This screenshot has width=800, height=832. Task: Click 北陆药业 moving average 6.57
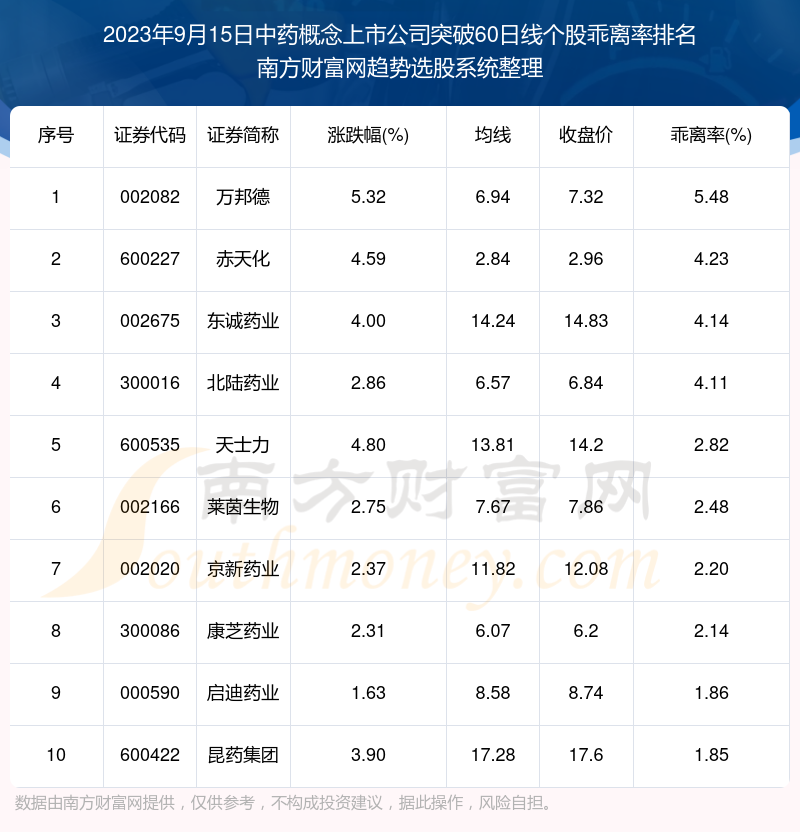[x=493, y=383]
